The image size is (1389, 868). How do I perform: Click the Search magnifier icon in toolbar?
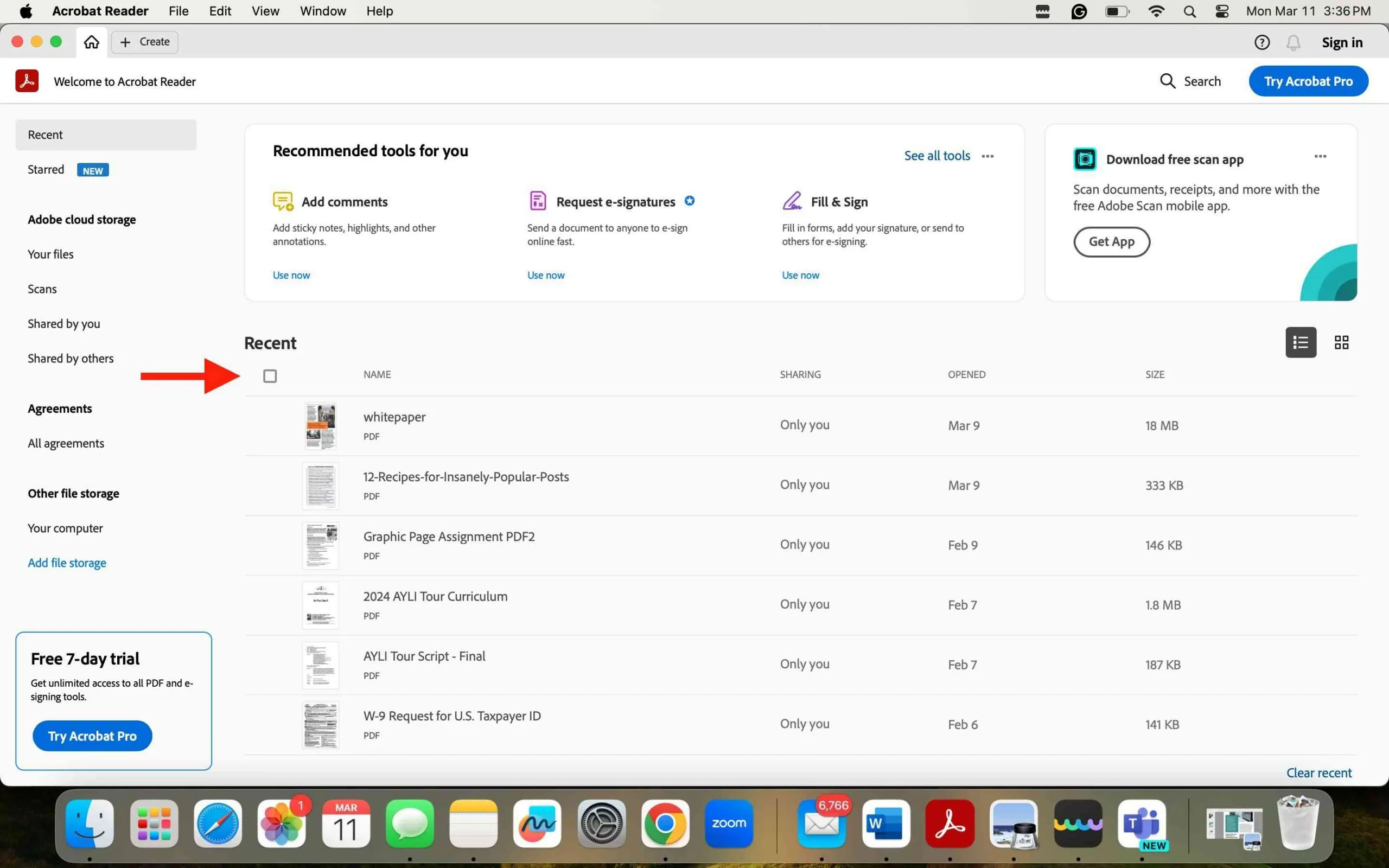(1167, 81)
